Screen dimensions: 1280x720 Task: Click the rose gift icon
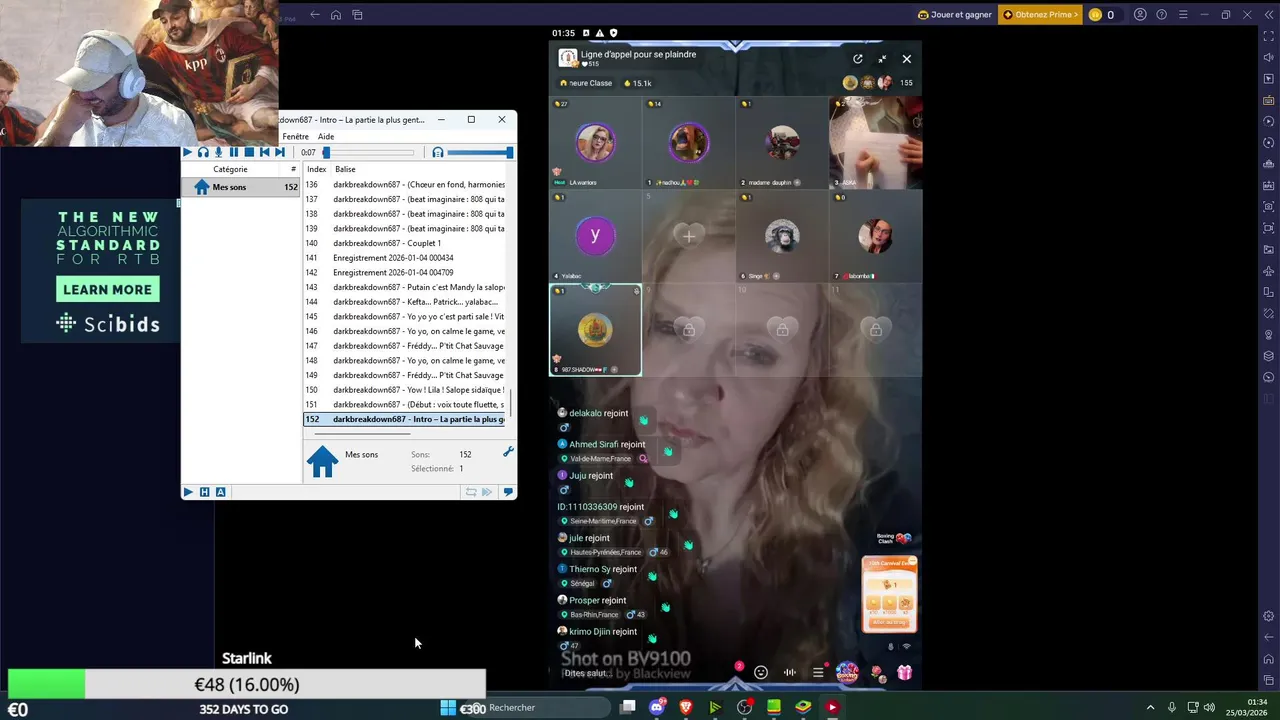tap(877, 672)
